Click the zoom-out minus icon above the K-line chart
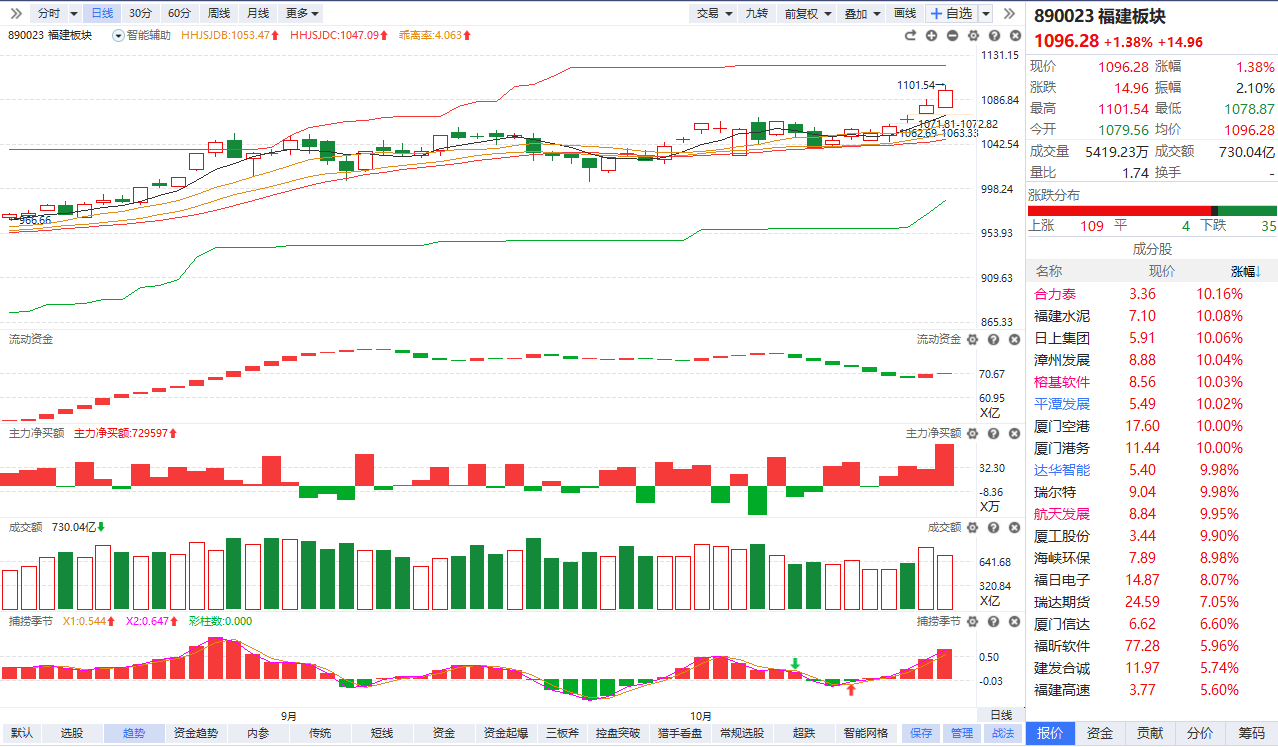The width and height of the screenshot is (1278, 747). [x=952, y=36]
